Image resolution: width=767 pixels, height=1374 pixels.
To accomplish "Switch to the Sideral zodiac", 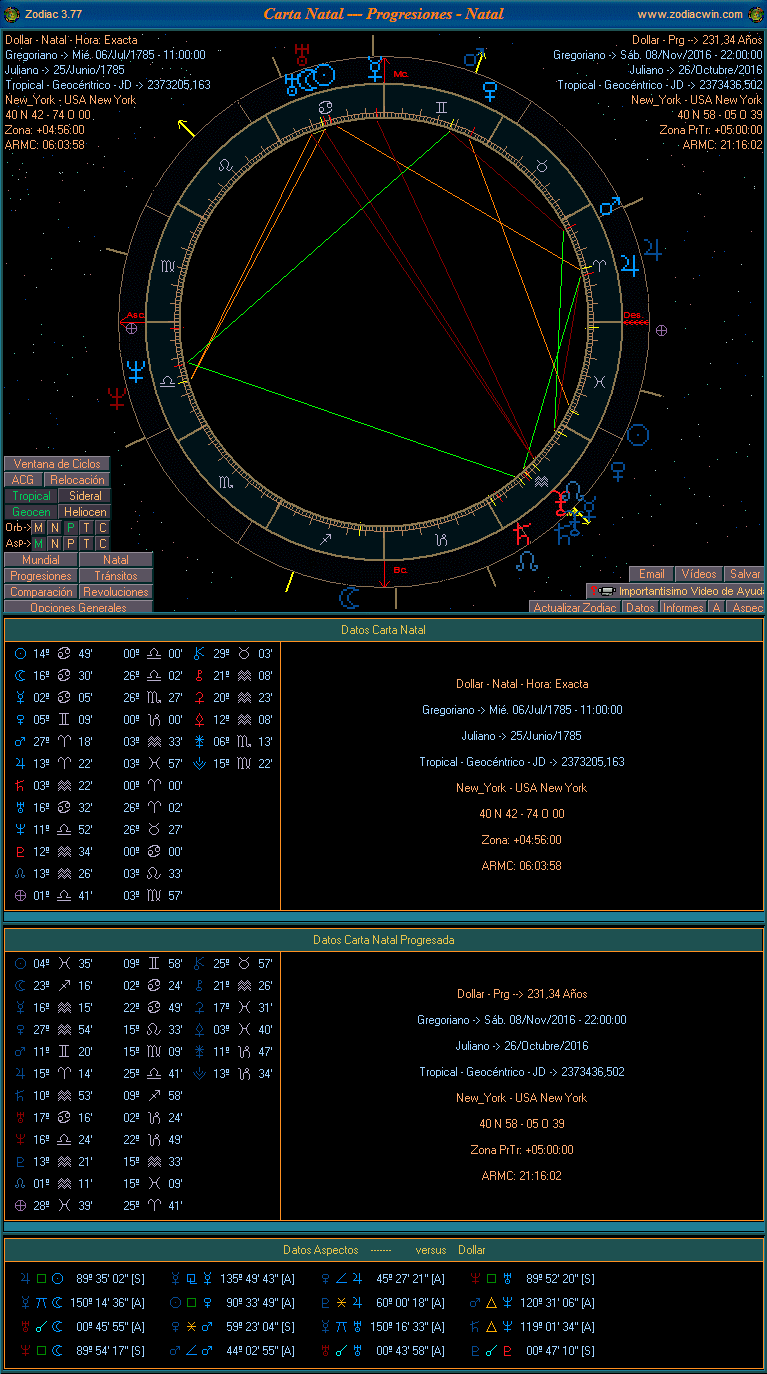I will [x=86, y=496].
